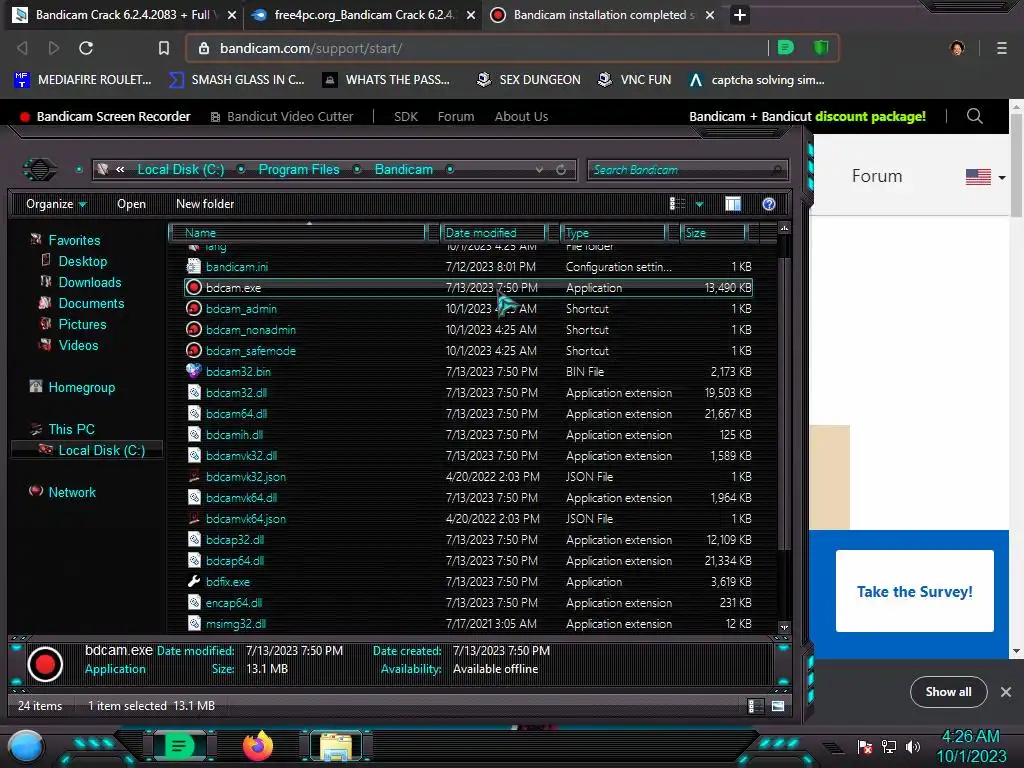This screenshot has height=768, width=1024.
Task: Expand Program Files breadcrumb arrow
Action: 357,170
